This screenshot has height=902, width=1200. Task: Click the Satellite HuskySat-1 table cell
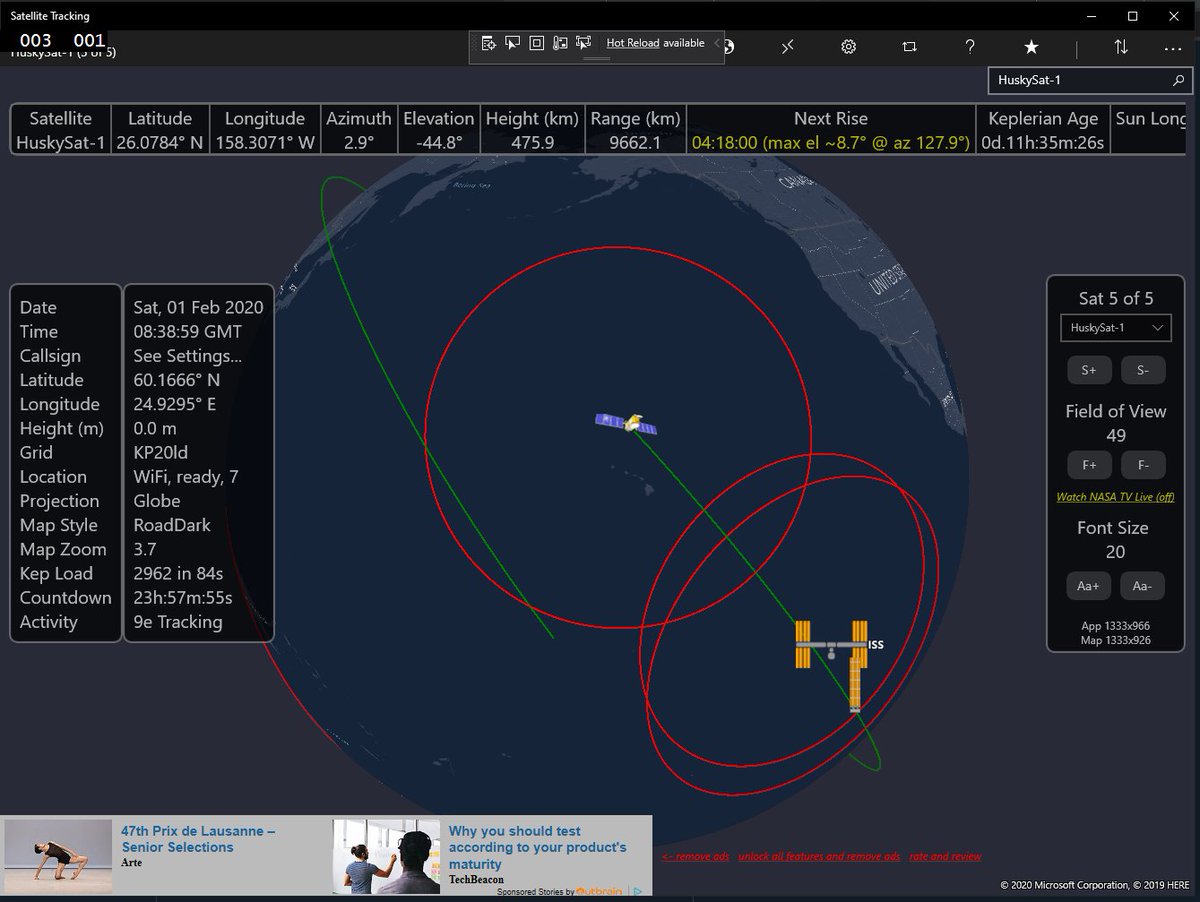coord(60,143)
